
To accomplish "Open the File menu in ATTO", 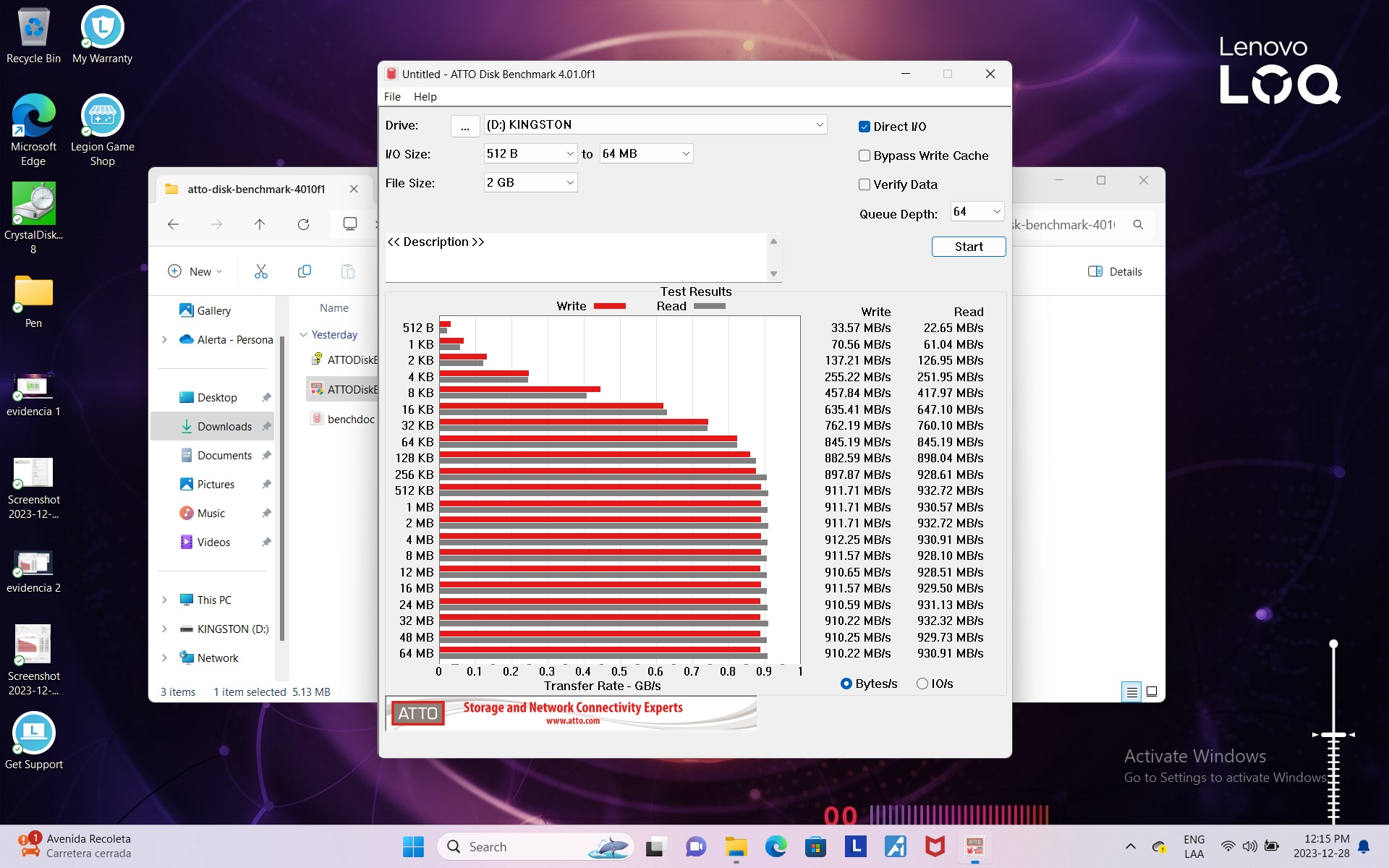I will pos(392,96).
